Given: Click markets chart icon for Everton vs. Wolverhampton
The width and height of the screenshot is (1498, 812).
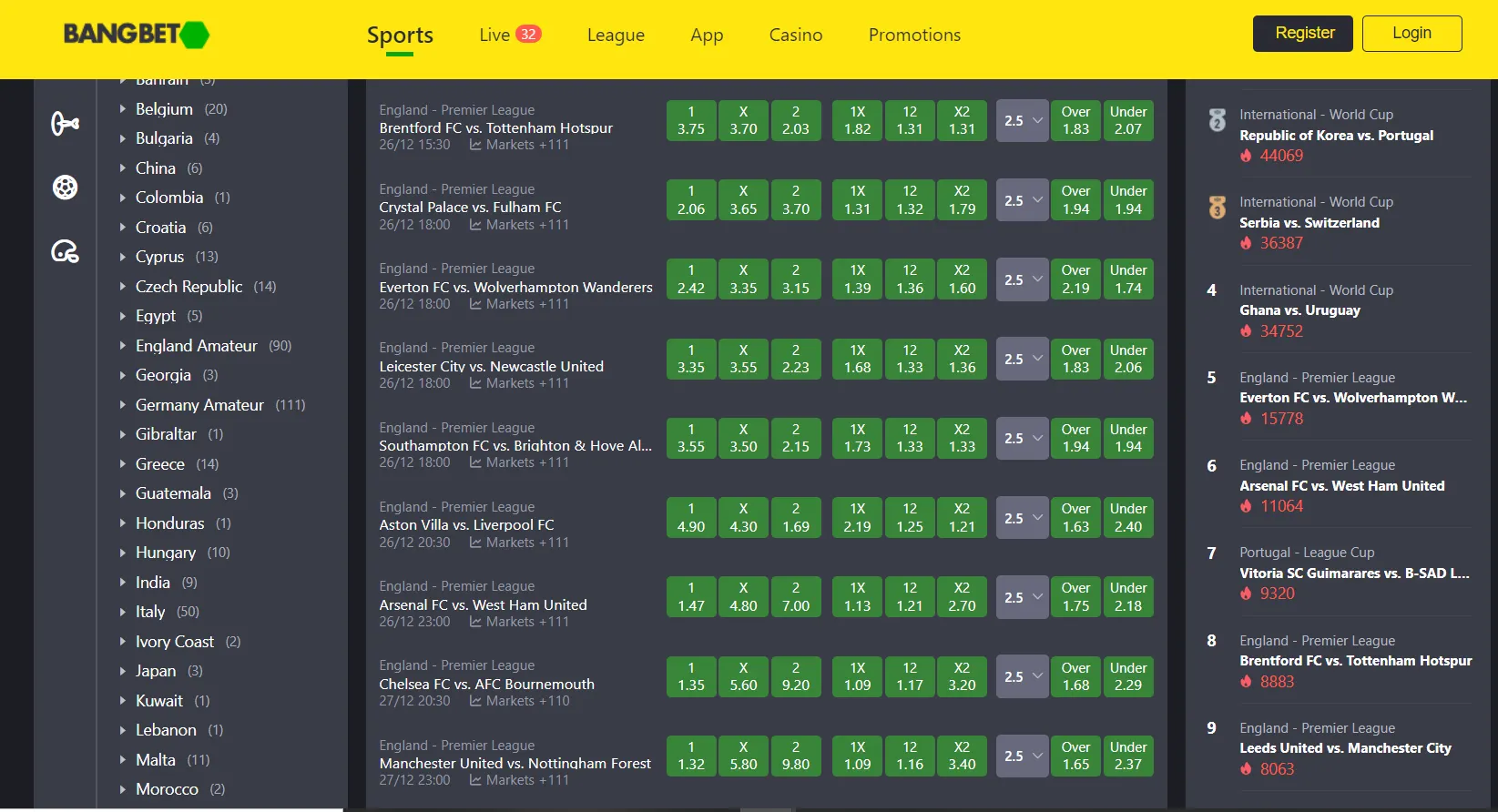Looking at the screenshot, I should click(475, 304).
